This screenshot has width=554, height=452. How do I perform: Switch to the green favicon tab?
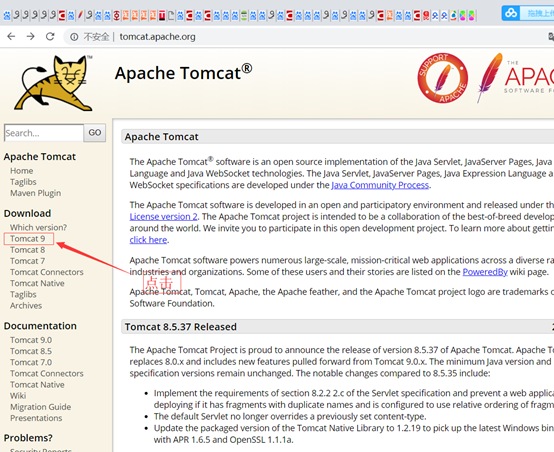click(x=244, y=16)
